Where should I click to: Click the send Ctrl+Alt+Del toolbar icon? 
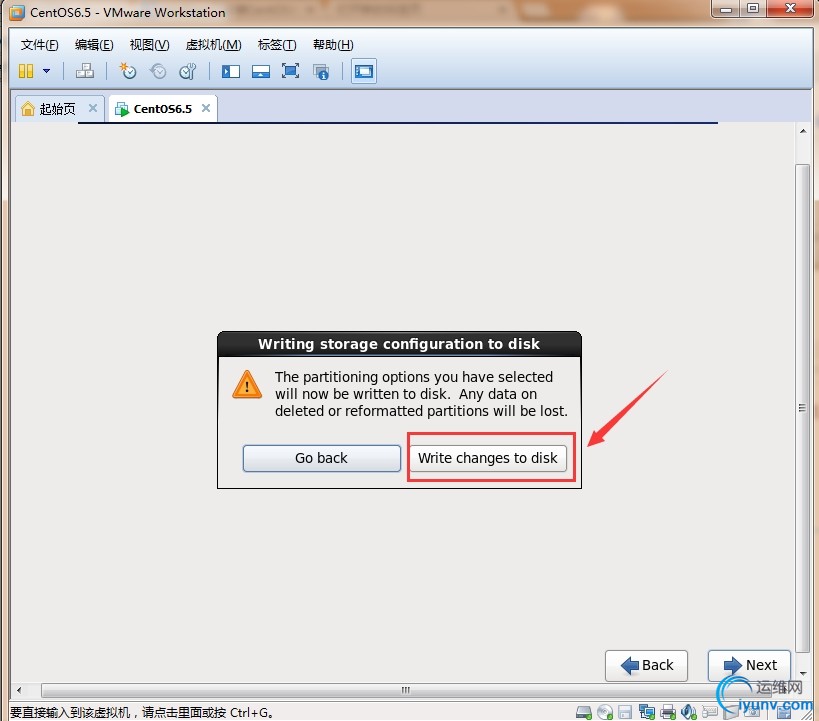coord(85,71)
